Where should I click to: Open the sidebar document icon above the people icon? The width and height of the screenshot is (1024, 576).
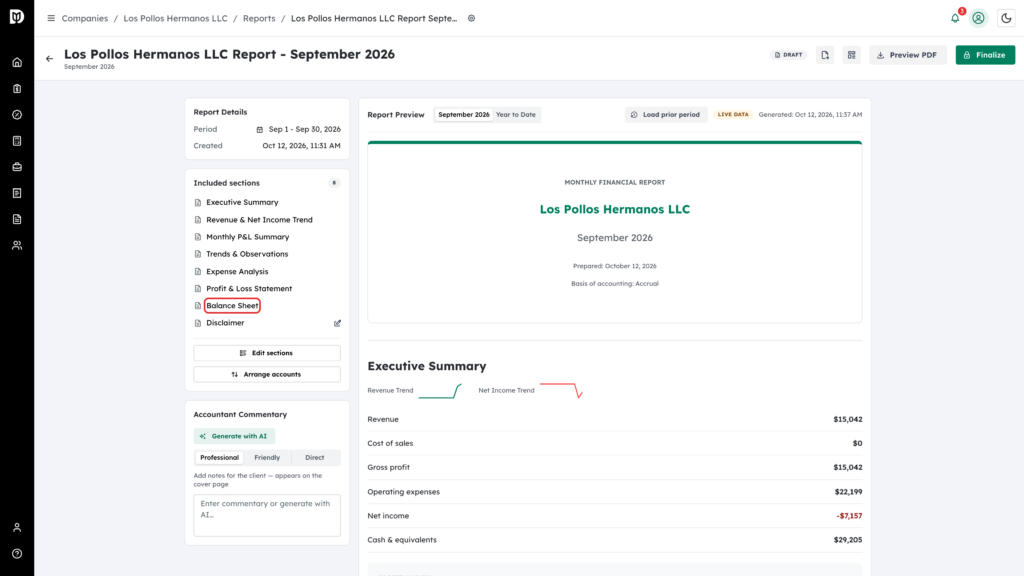[17, 219]
